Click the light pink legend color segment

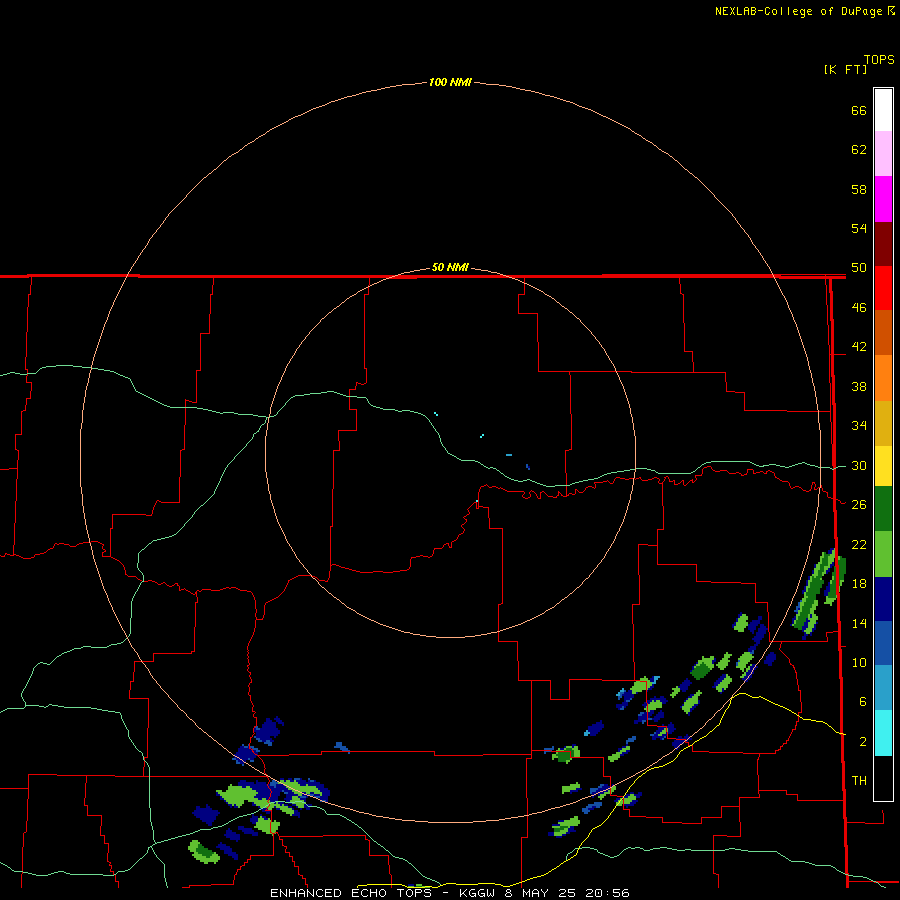pyautogui.click(x=883, y=153)
